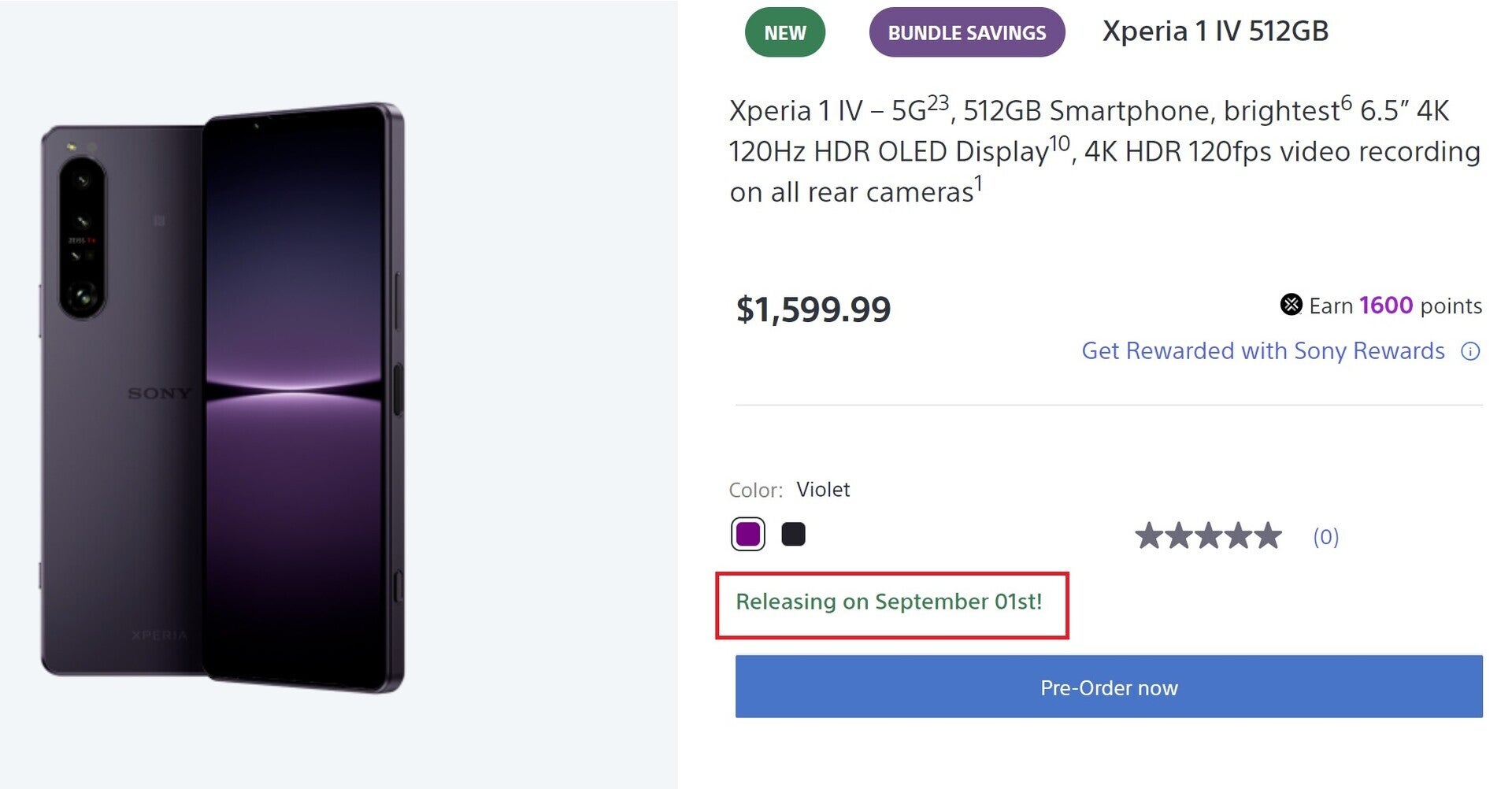Toggle the currently selected Violet color option
Screen dimensions: 1512x789
point(747,534)
